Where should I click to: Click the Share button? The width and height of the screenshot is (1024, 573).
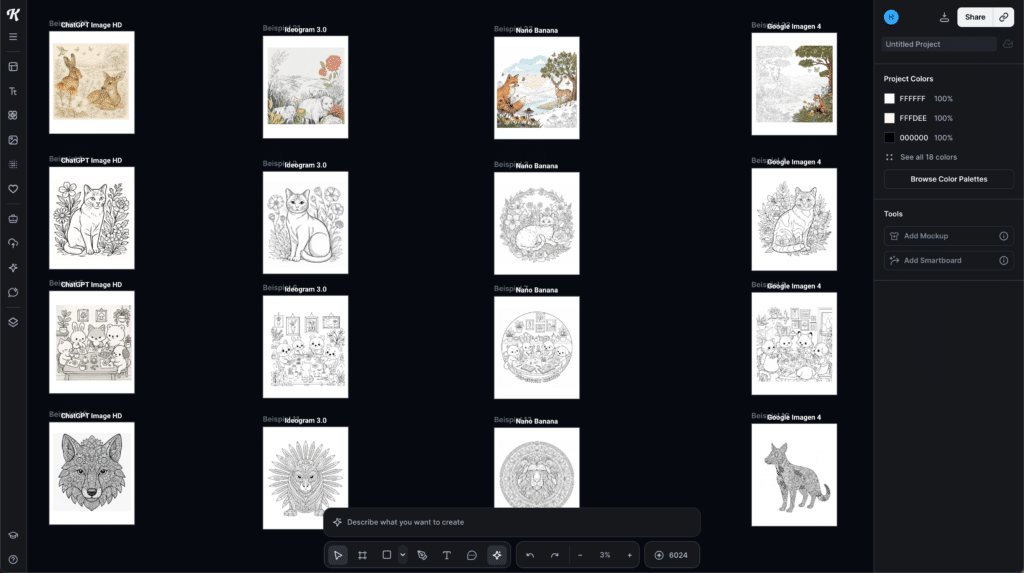coord(974,17)
